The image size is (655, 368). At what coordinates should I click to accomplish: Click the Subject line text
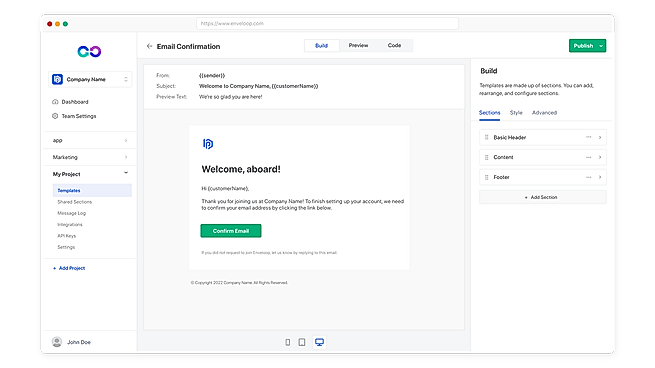tap(258, 86)
